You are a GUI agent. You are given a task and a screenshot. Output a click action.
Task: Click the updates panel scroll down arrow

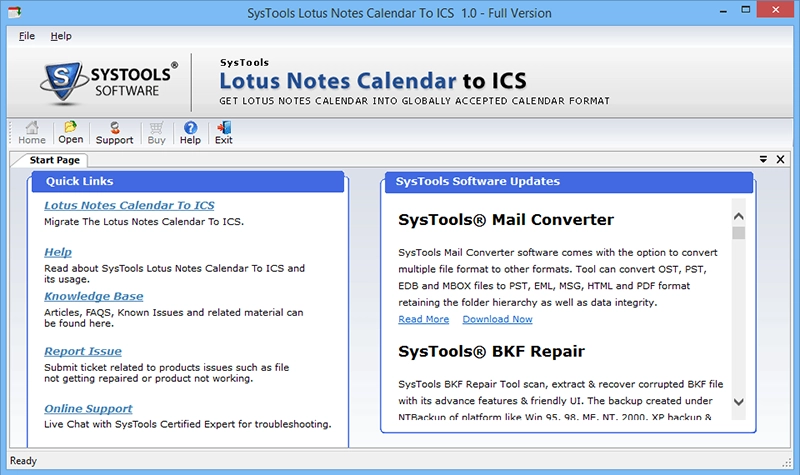(x=738, y=402)
